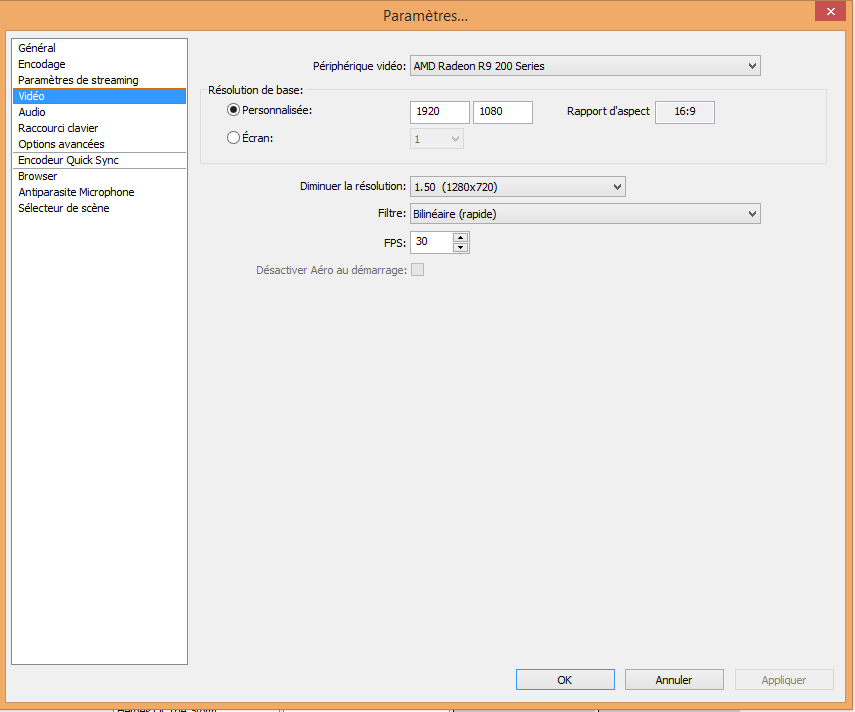Switch to the Audio settings
The image size is (855, 712).
pos(99,112)
